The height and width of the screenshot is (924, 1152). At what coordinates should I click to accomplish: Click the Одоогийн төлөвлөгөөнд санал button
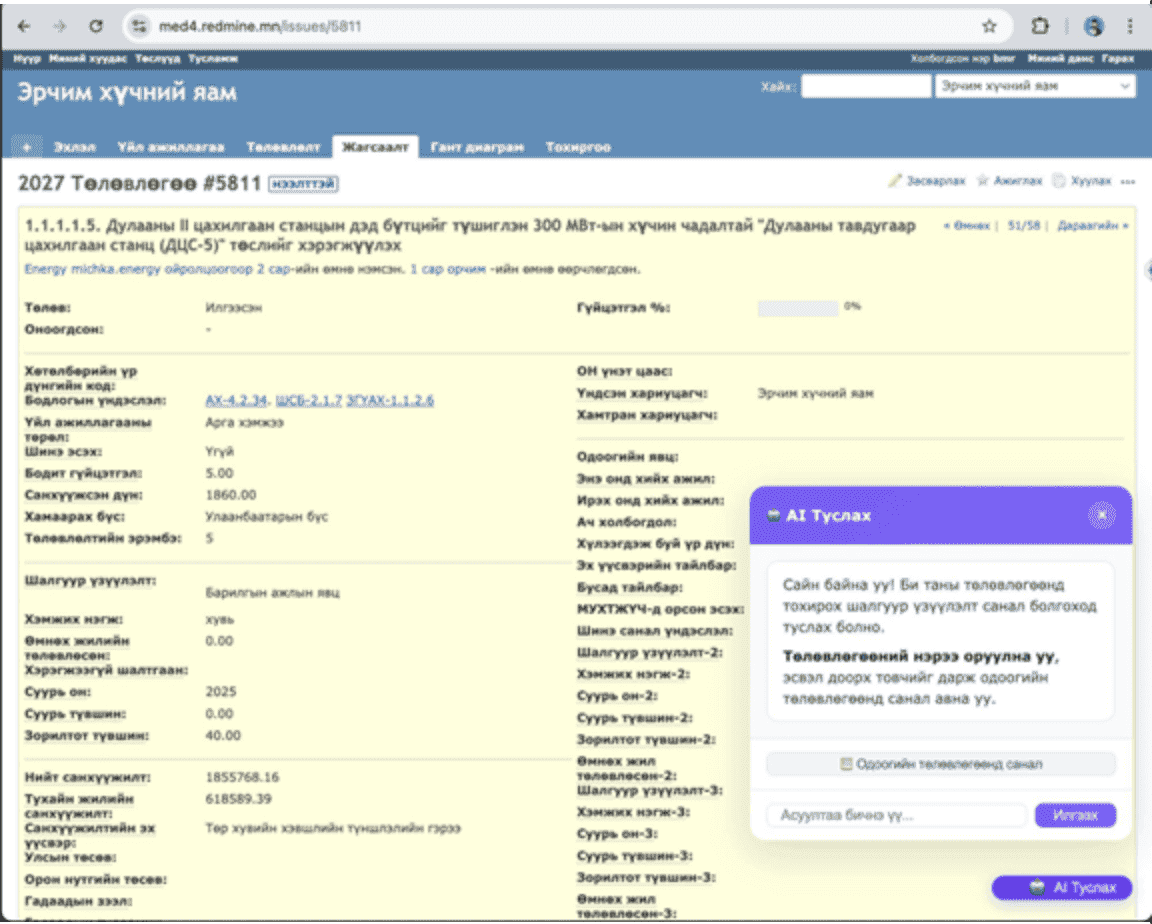coord(939,764)
